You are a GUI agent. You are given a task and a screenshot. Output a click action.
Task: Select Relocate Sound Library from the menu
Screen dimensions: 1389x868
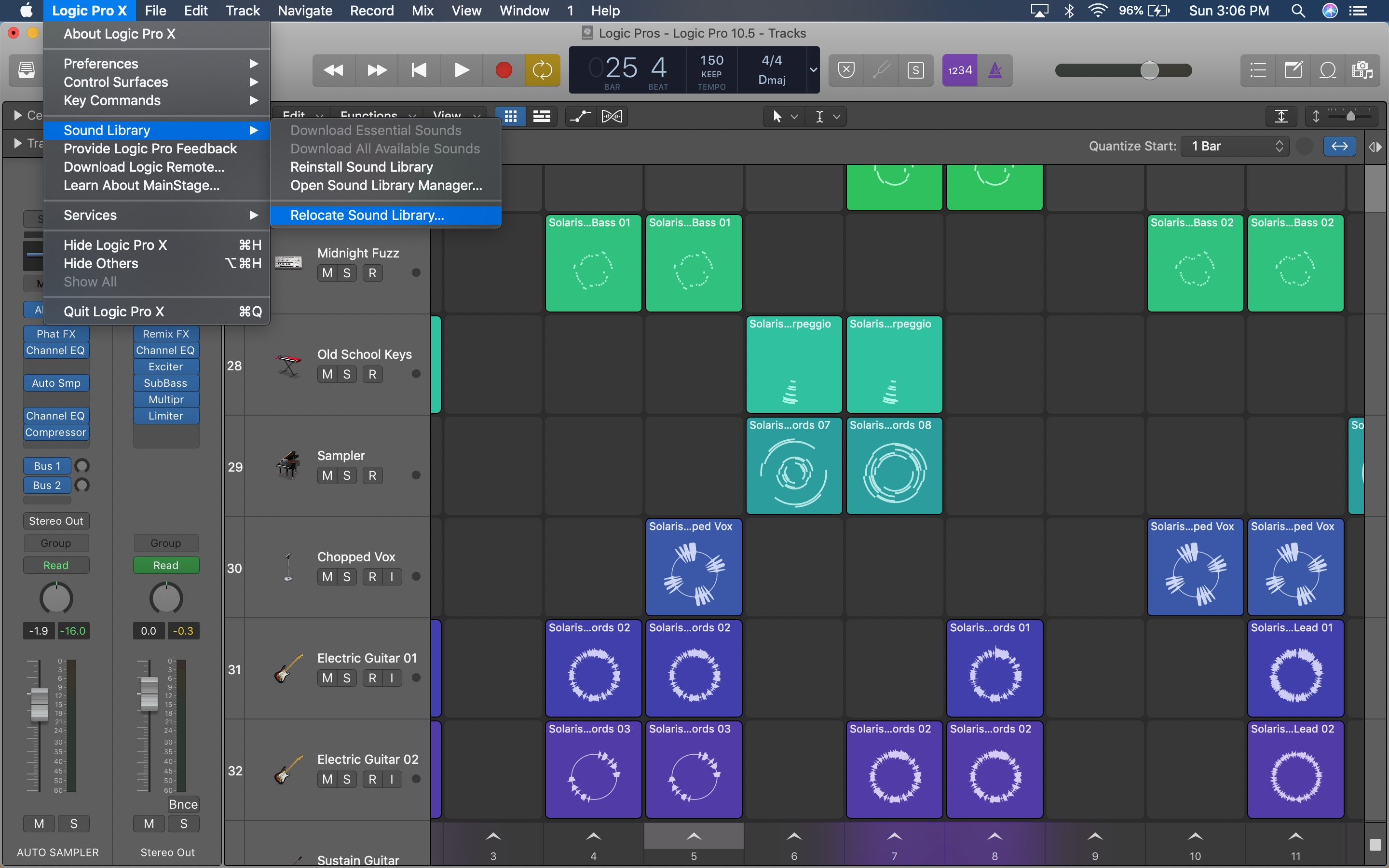[x=368, y=215]
